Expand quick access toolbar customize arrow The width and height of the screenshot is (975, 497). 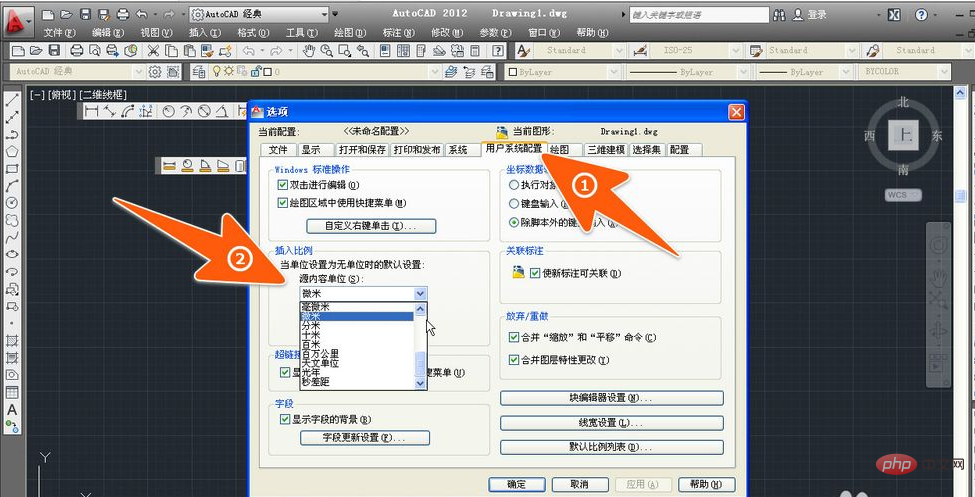336,14
